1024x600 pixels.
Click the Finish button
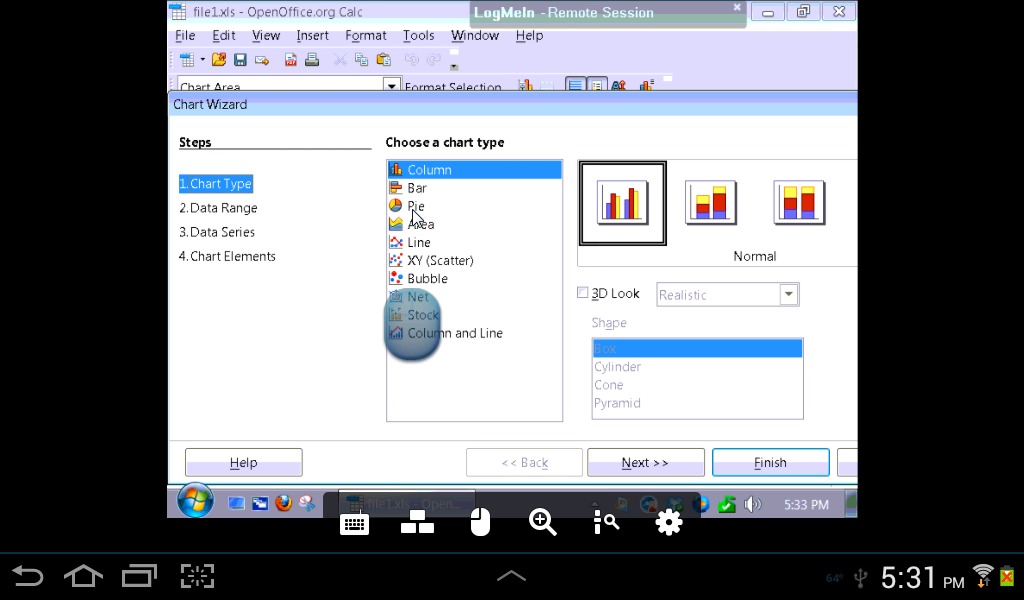point(771,462)
